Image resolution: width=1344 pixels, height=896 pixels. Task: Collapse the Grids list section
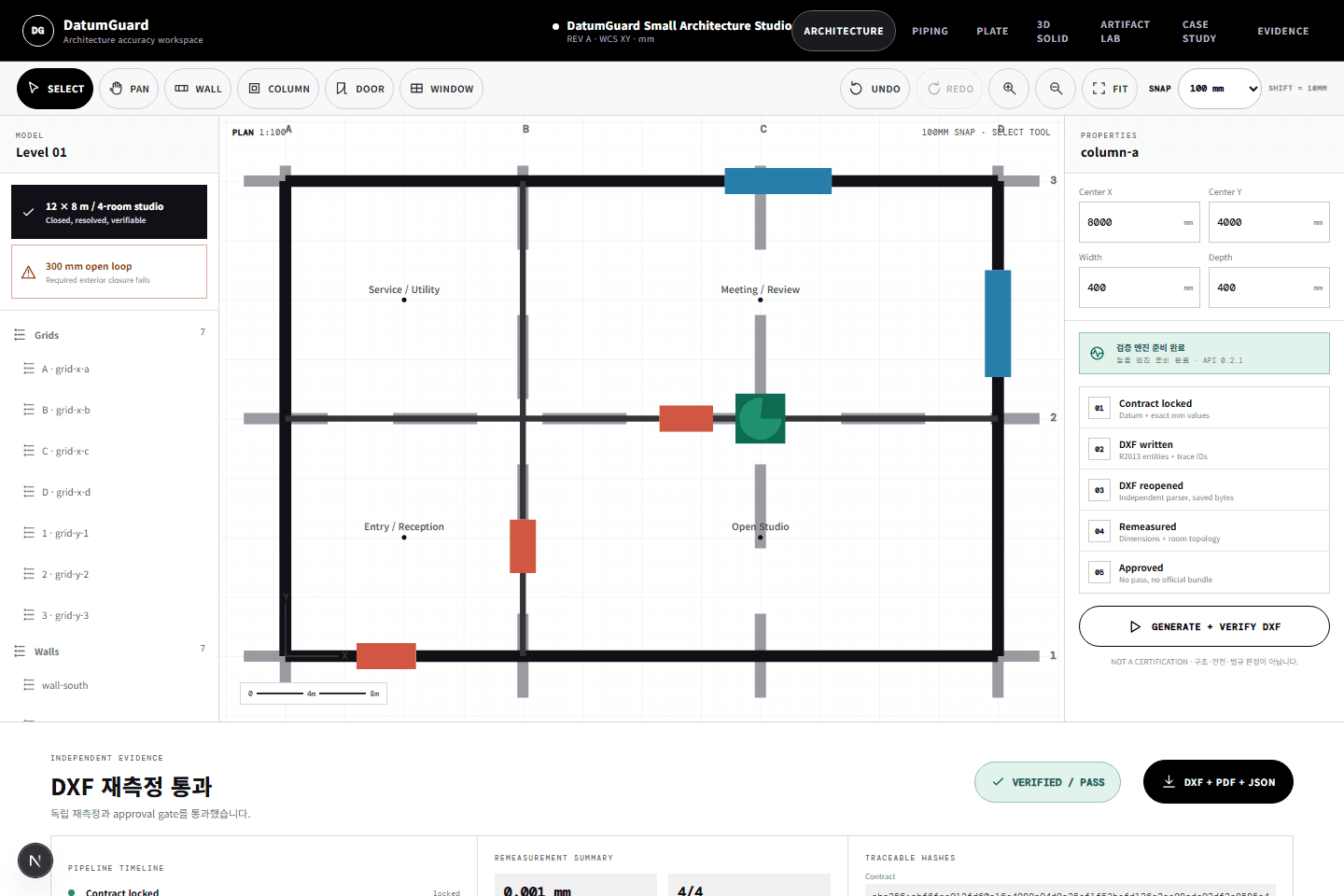[109, 335]
